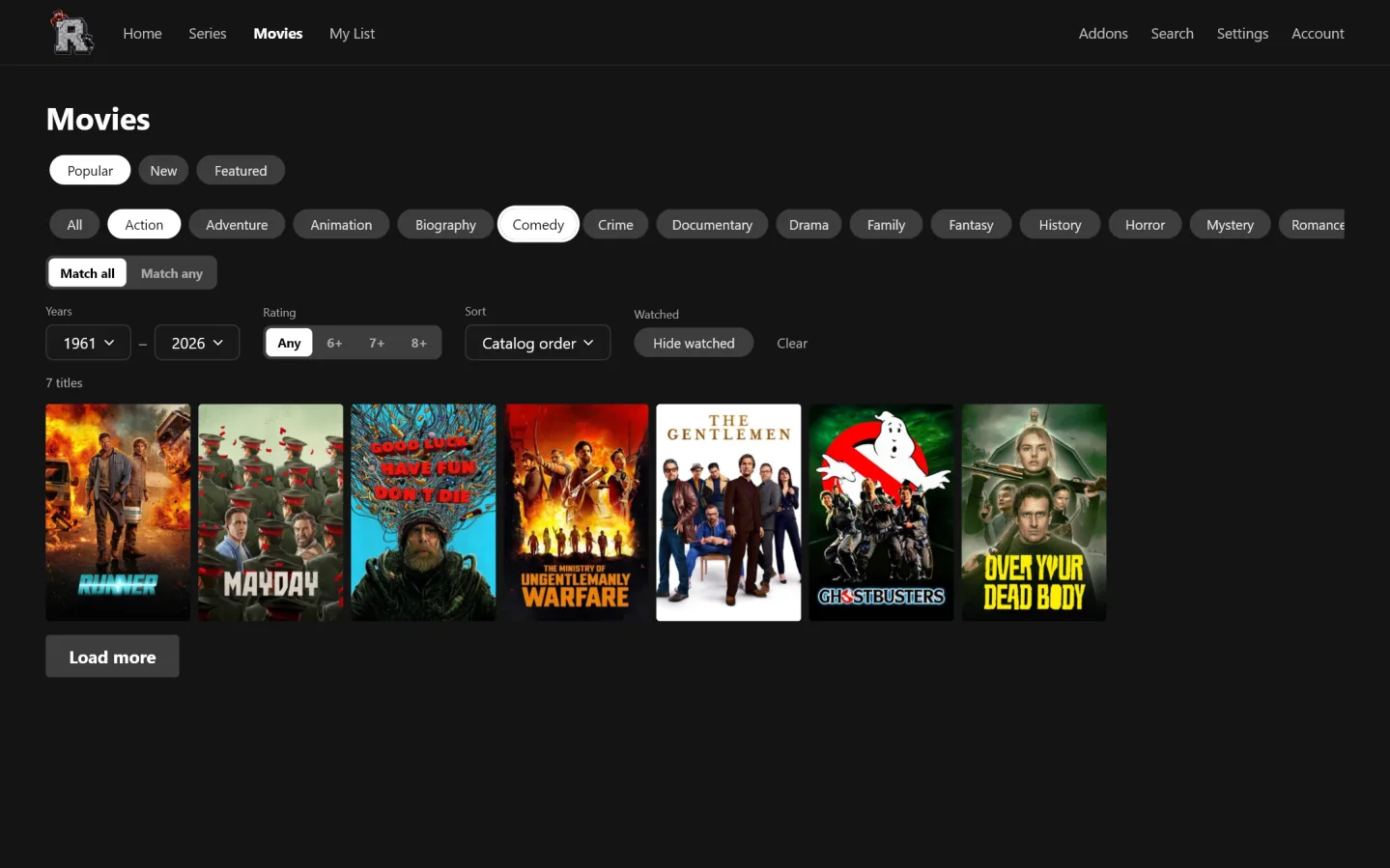This screenshot has height=868, width=1390.
Task: Open The Gentlemen movie poster
Action: [x=728, y=513]
